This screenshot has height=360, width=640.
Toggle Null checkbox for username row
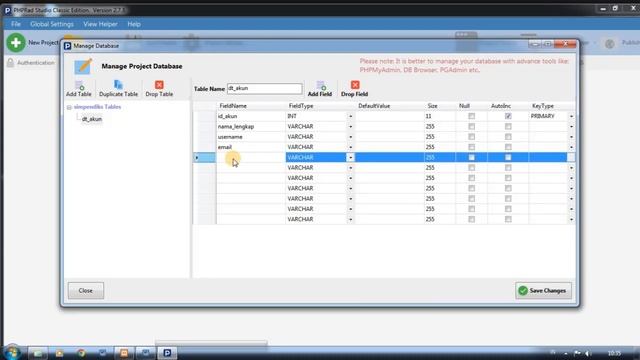click(x=471, y=137)
